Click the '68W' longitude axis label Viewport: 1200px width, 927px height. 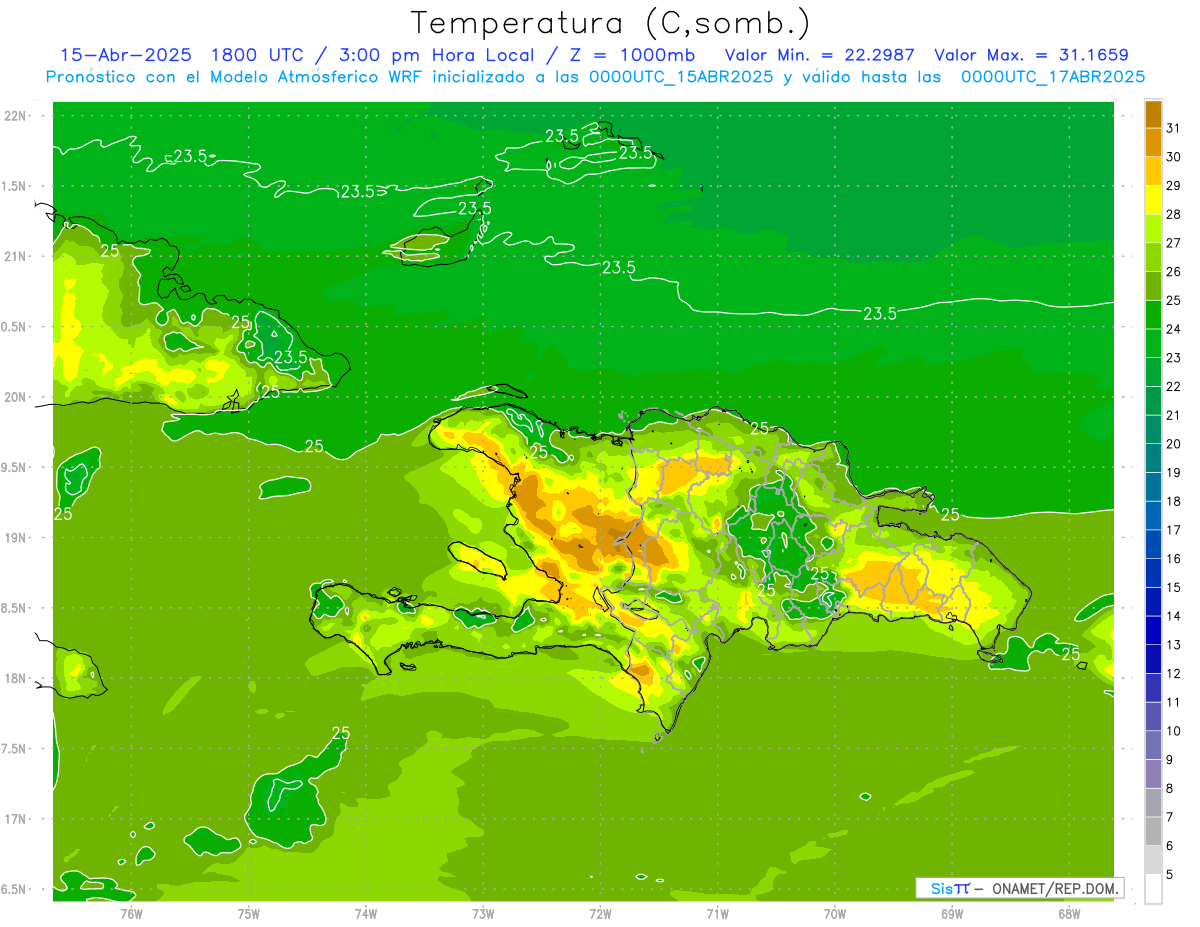point(1069,914)
